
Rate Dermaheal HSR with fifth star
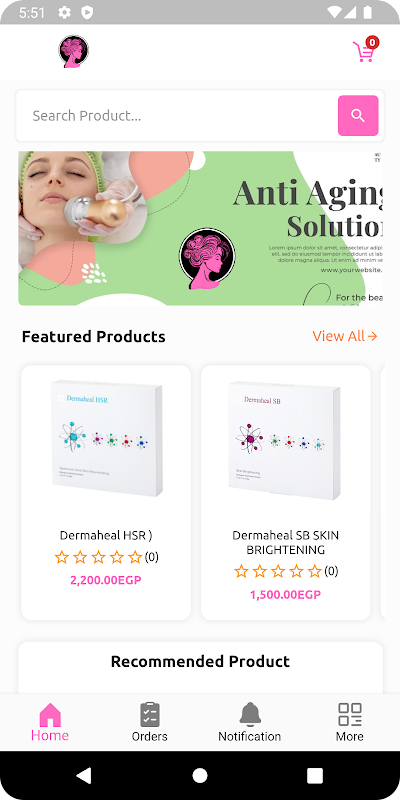(135, 557)
